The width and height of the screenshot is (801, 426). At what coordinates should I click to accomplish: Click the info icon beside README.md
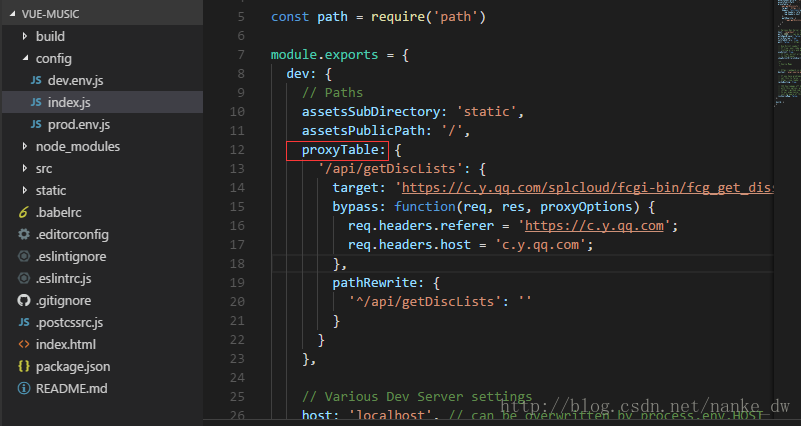point(24,388)
